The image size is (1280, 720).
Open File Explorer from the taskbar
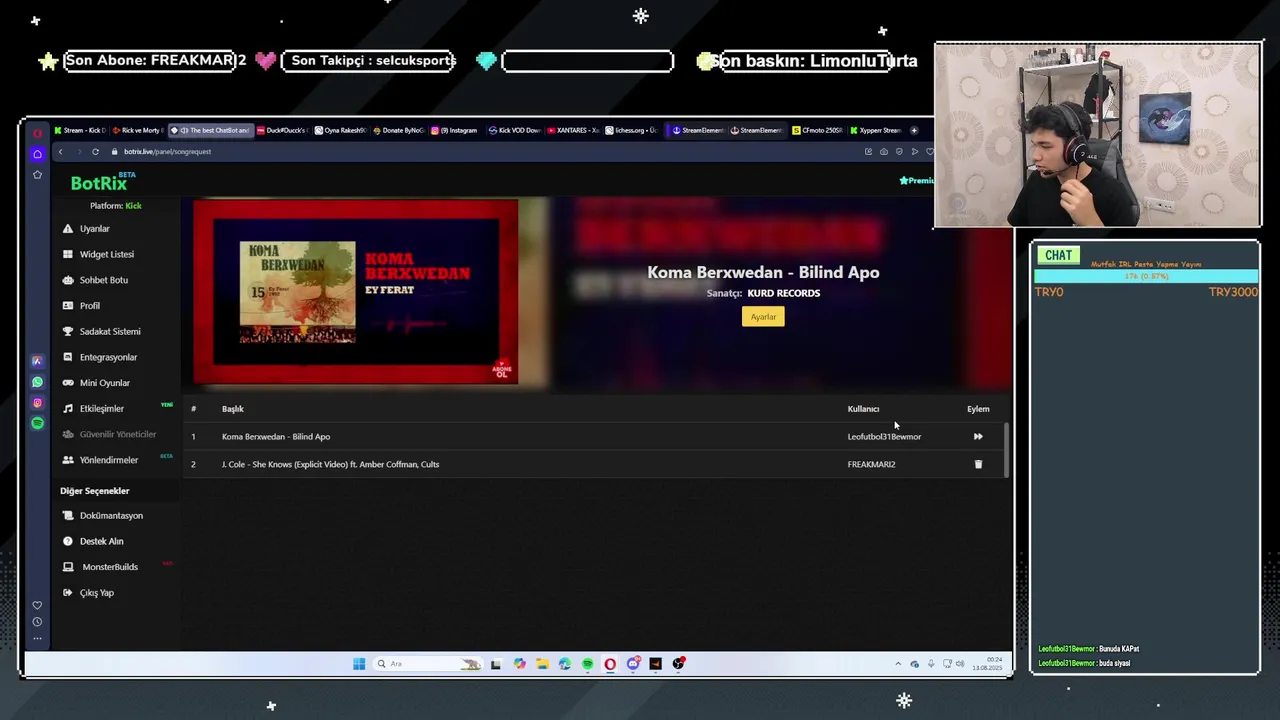point(542,664)
